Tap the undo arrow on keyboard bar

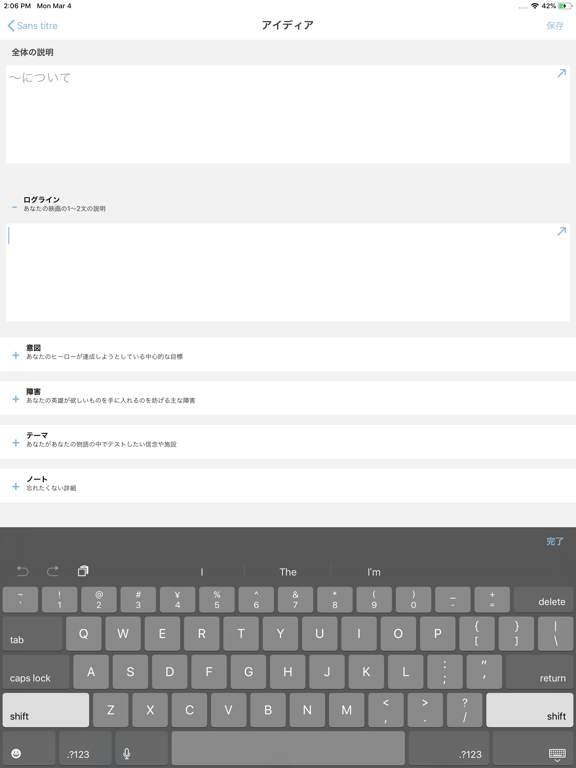click(23, 571)
